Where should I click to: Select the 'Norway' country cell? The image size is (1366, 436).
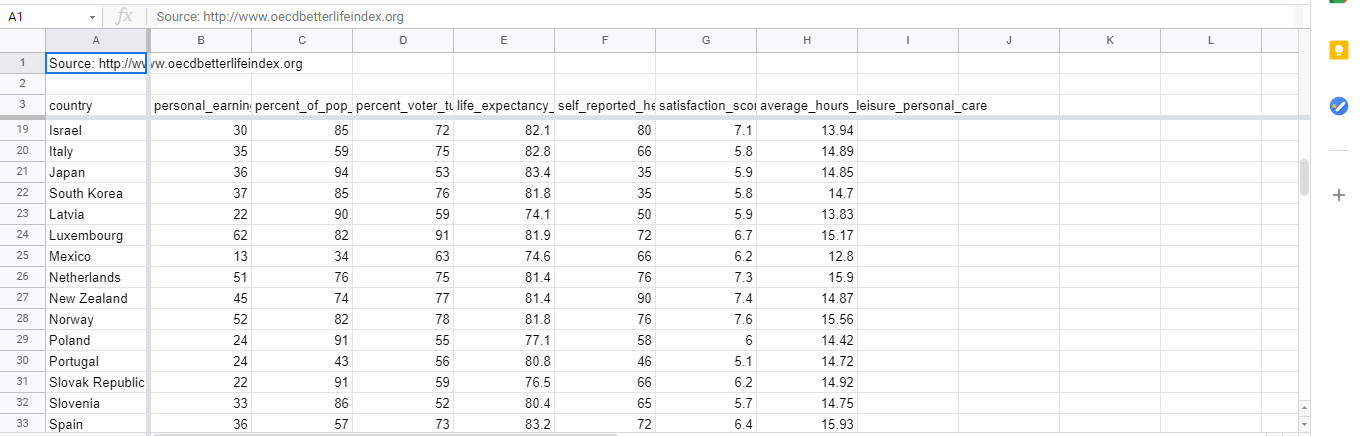click(97, 319)
